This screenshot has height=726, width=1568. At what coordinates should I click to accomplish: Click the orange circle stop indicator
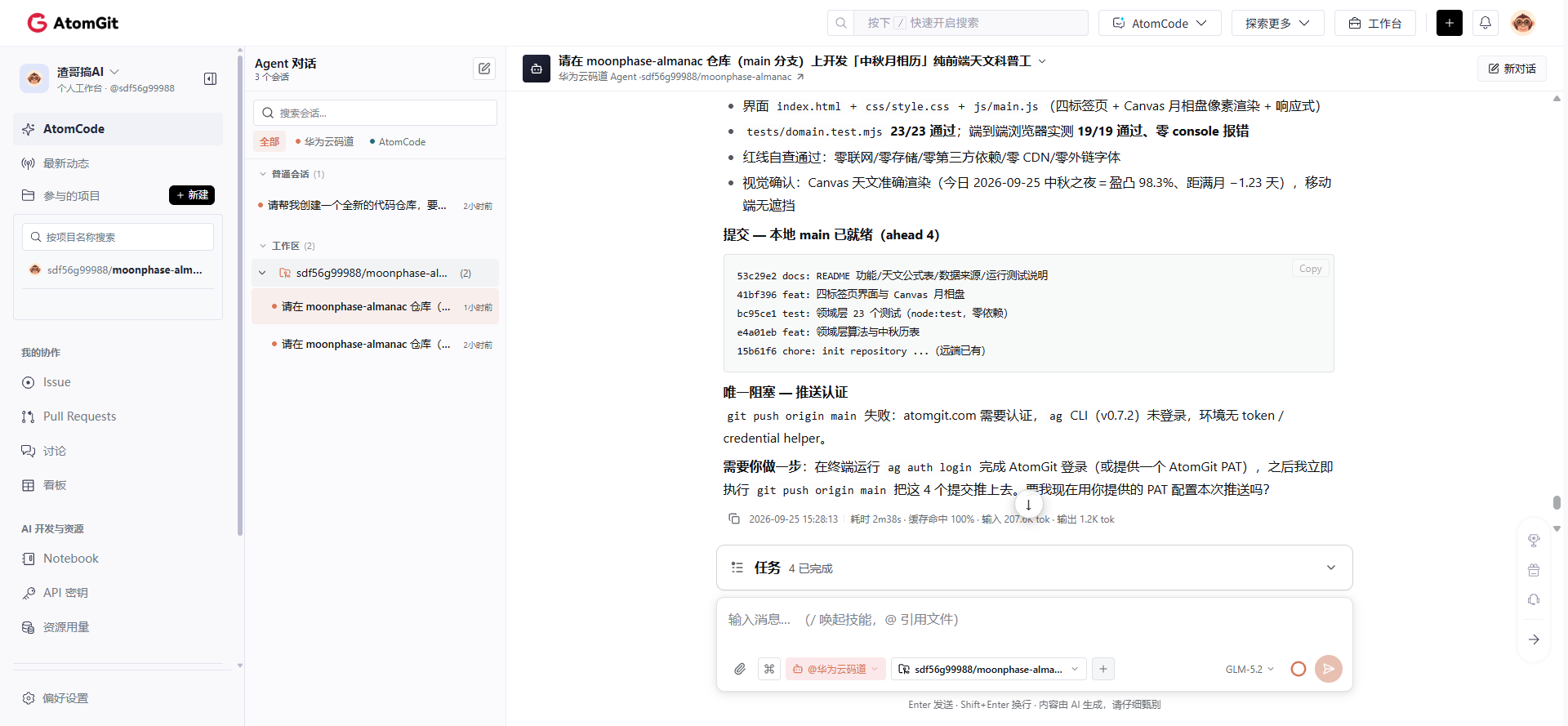(1298, 669)
